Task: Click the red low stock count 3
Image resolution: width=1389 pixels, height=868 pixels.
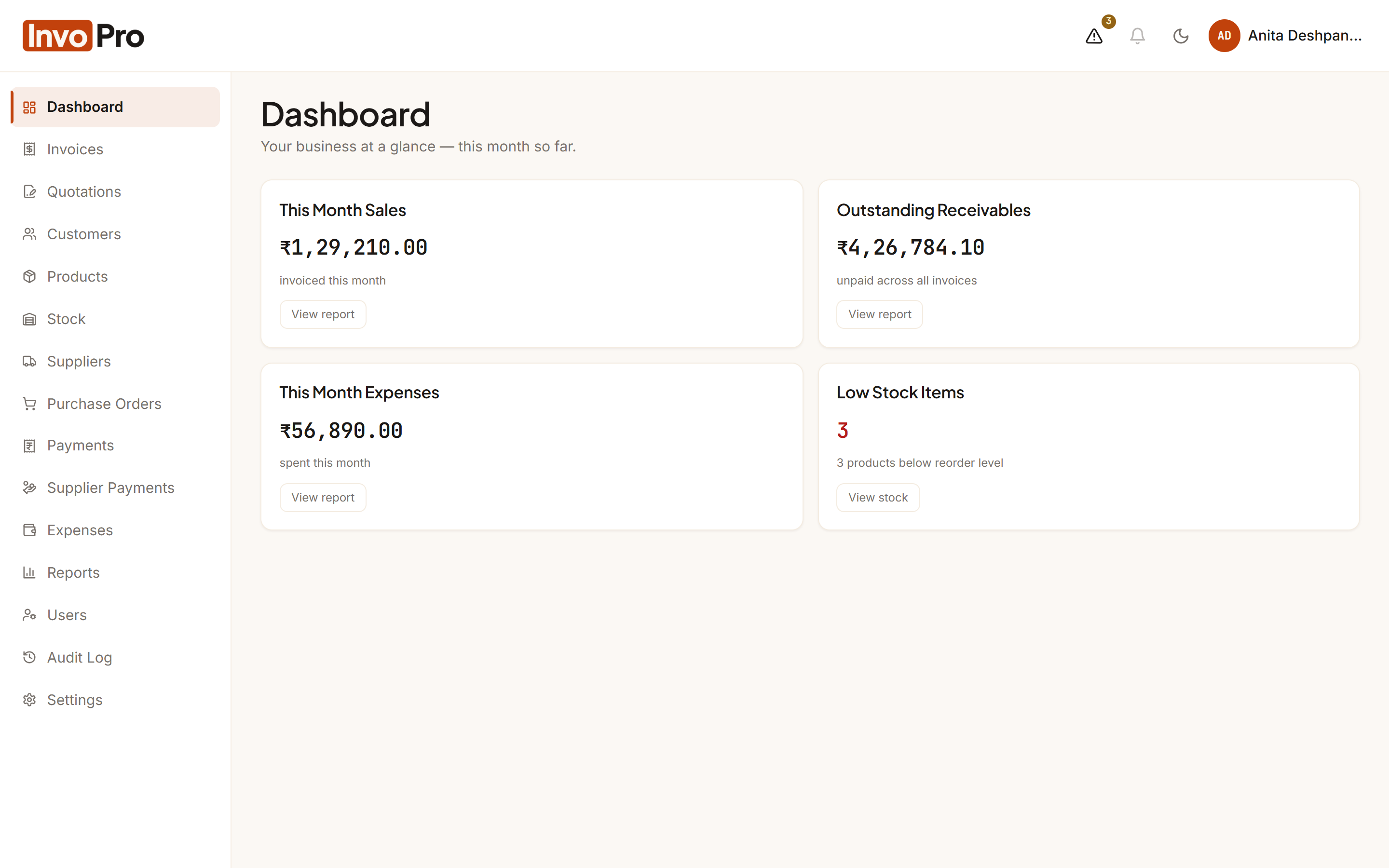Action: point(843,431)
